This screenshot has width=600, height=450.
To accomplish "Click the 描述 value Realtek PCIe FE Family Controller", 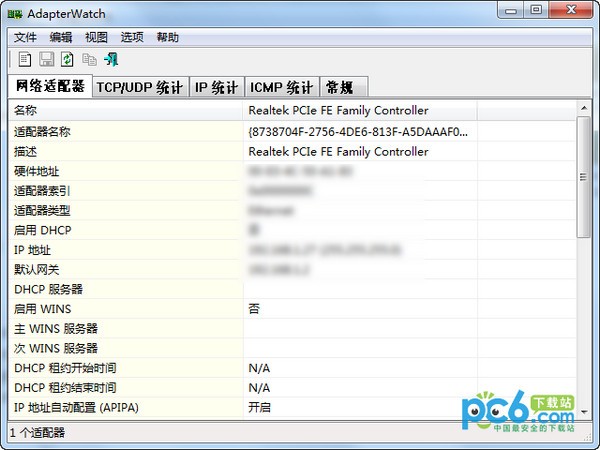I will pos(338,152).
